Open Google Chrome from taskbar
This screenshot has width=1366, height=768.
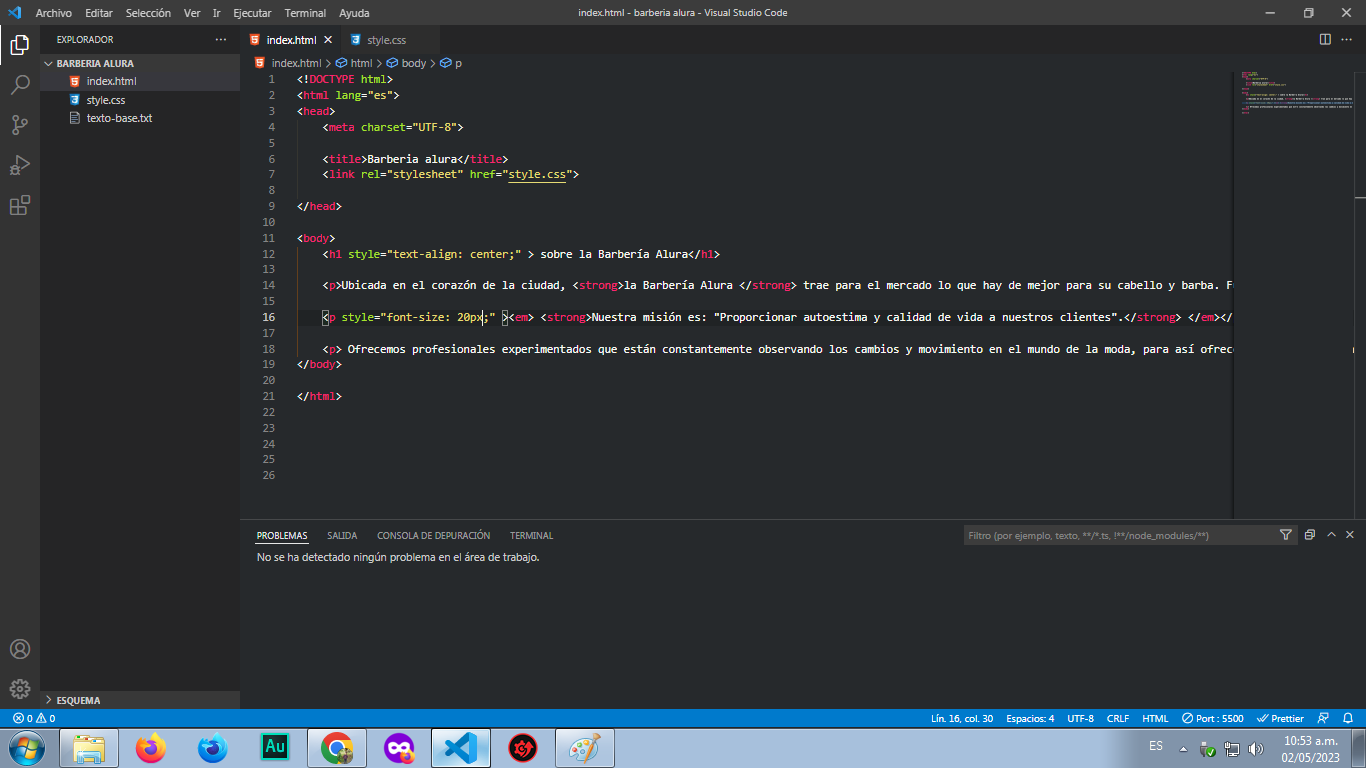point(337,748)
